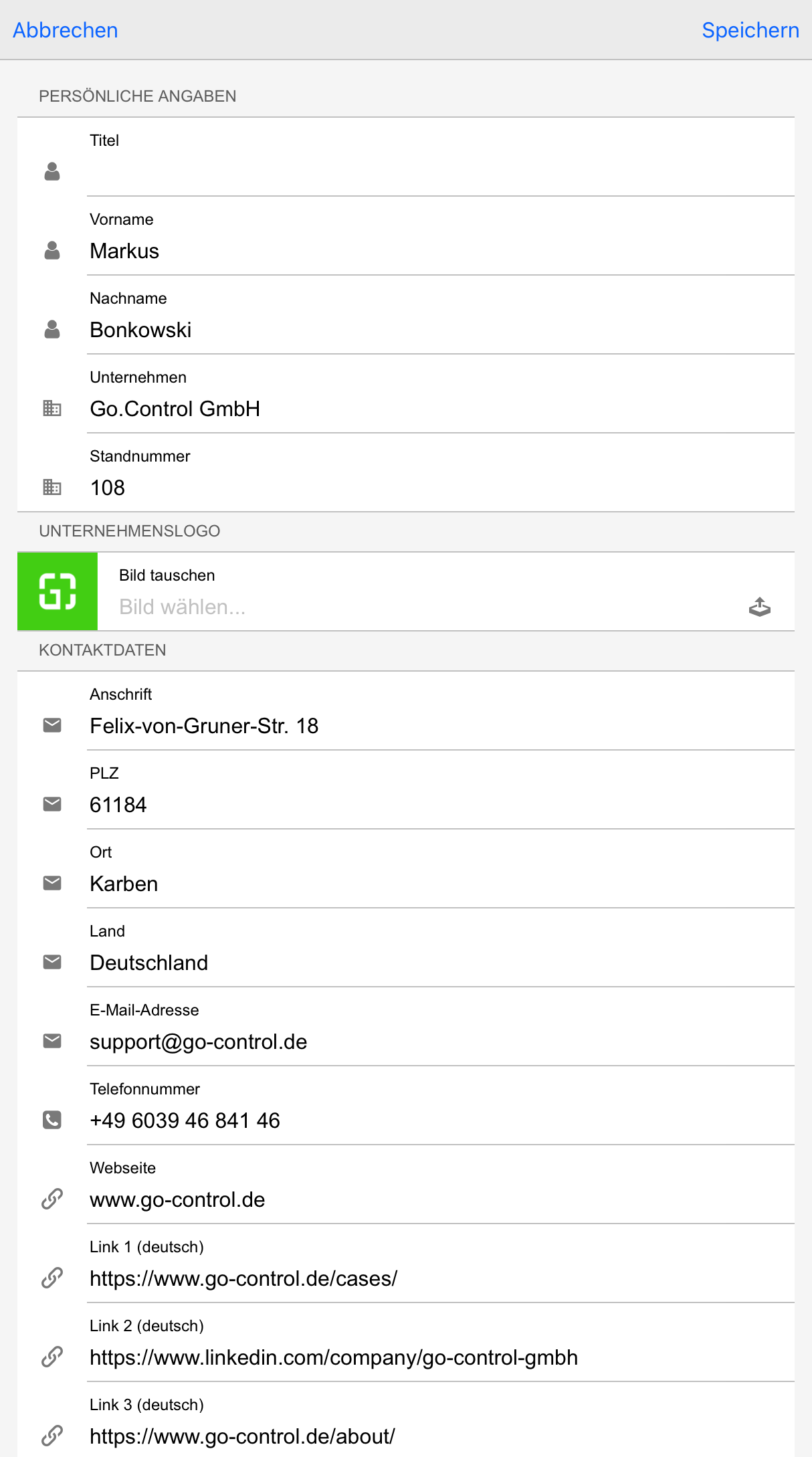This screenshot has width=812, height=1457.
Task: Edit the Ort field containing Karben
Action: [x=441, y=884]
